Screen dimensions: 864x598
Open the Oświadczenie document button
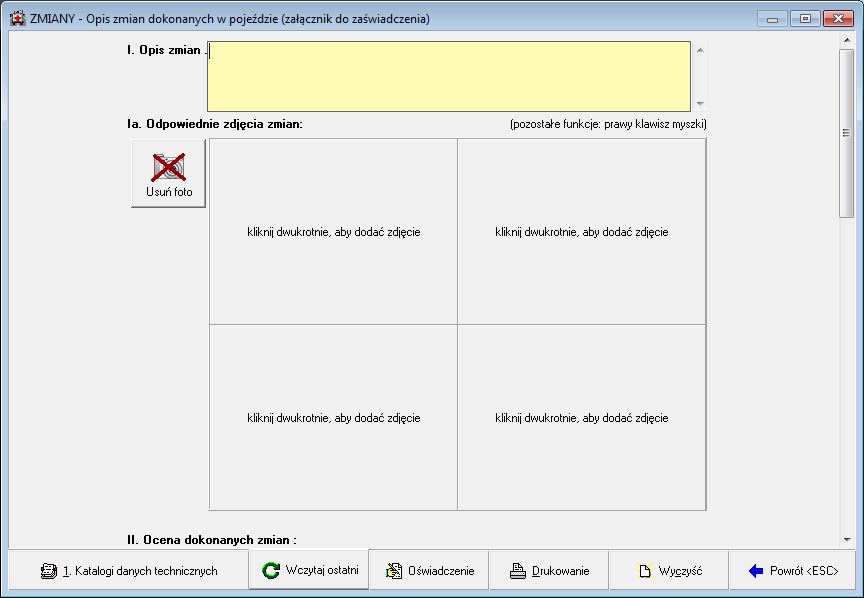(429, 571)
